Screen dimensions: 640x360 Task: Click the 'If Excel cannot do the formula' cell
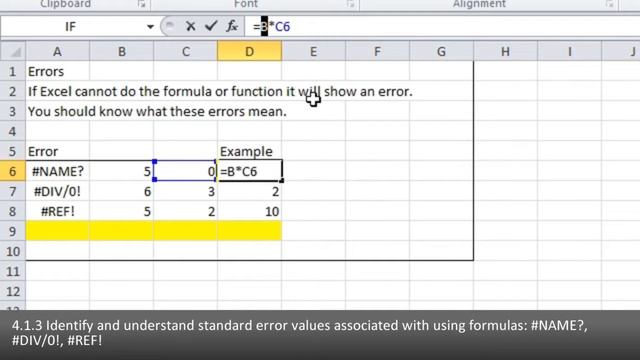tap(58, 91)
